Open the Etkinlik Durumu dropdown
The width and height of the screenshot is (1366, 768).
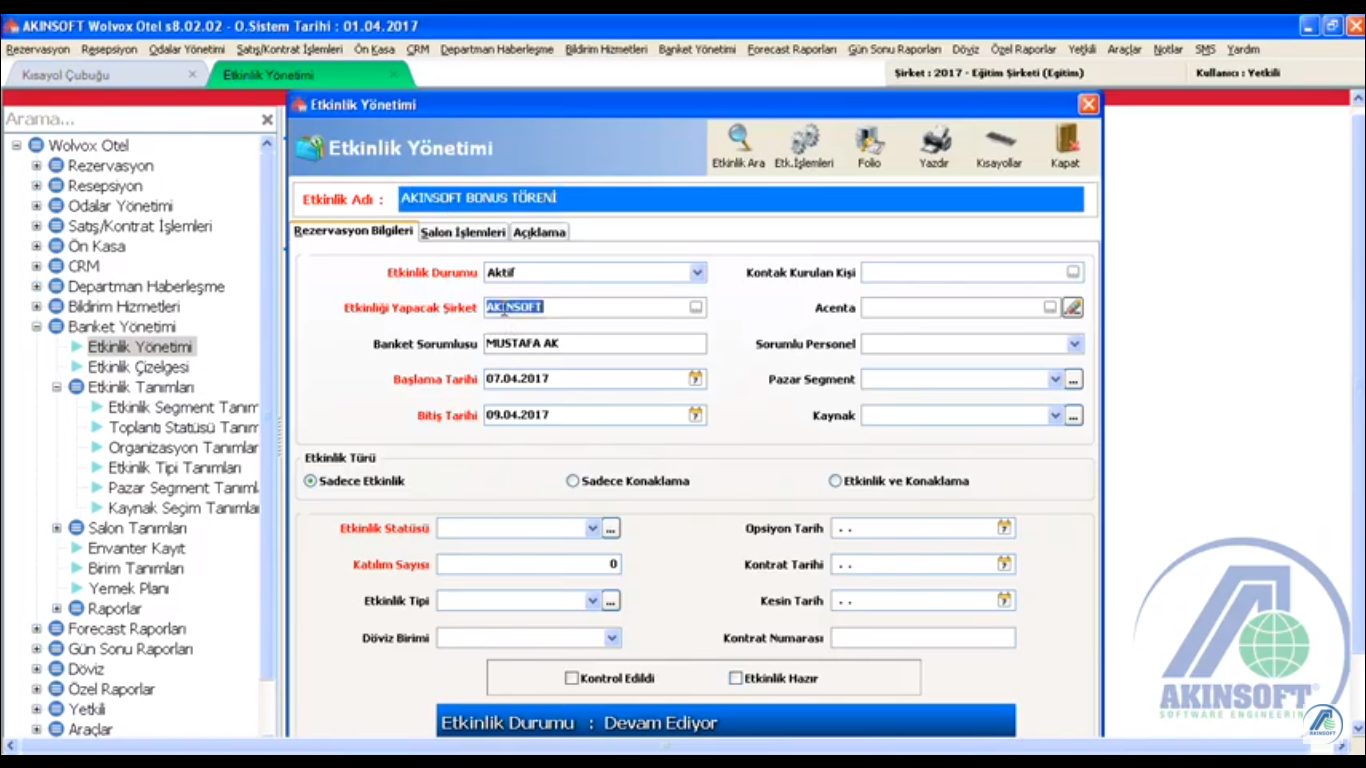click(x=697, y=272)
